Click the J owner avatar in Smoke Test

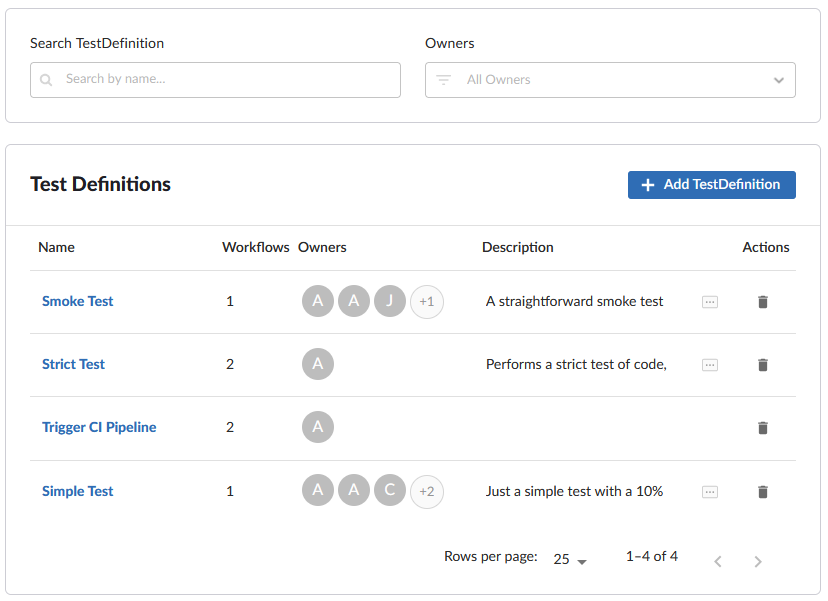[390, 301]
